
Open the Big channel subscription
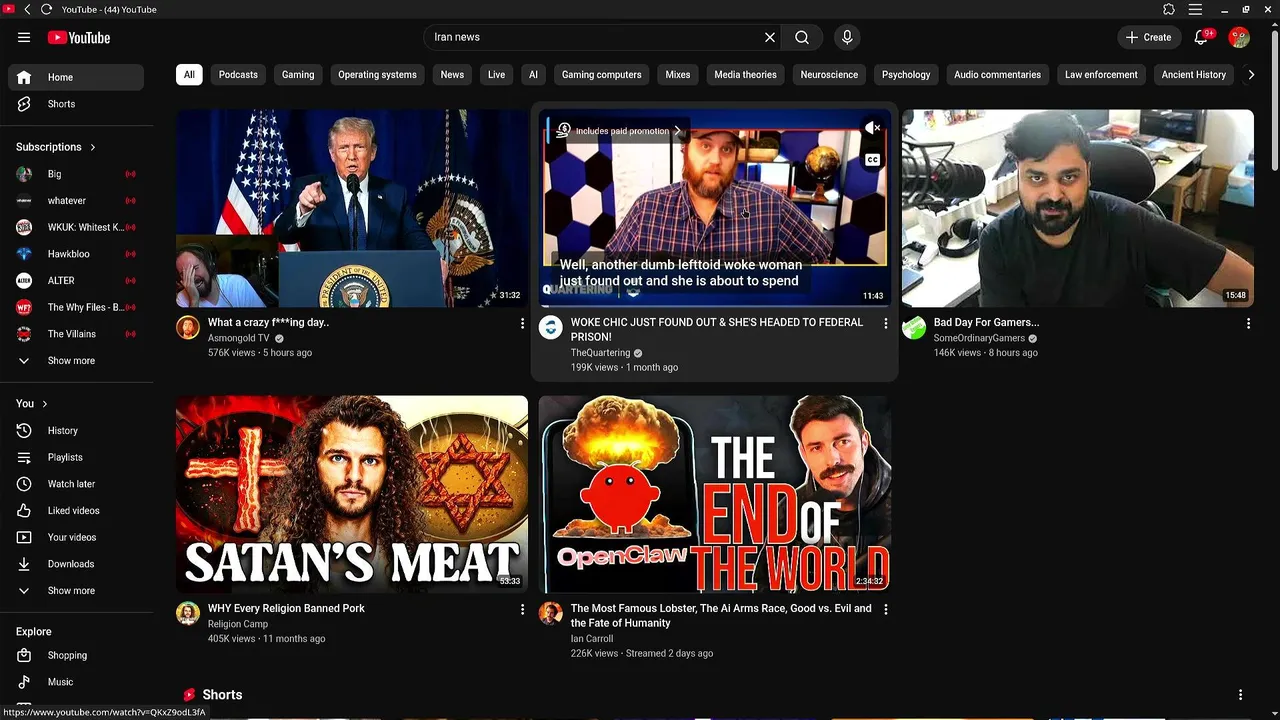click(76, 174)
